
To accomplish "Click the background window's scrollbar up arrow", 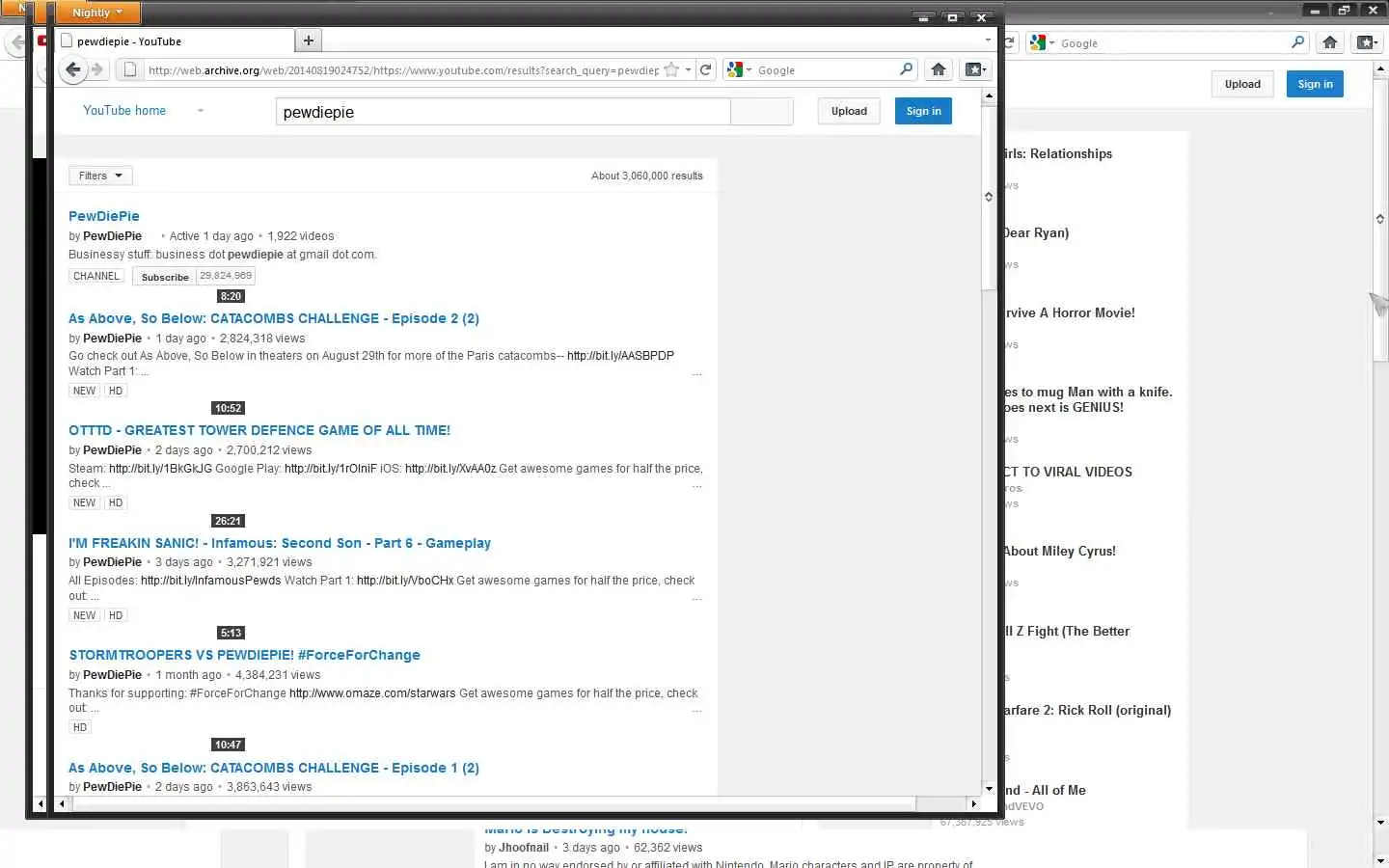I will pos(1380,69).
